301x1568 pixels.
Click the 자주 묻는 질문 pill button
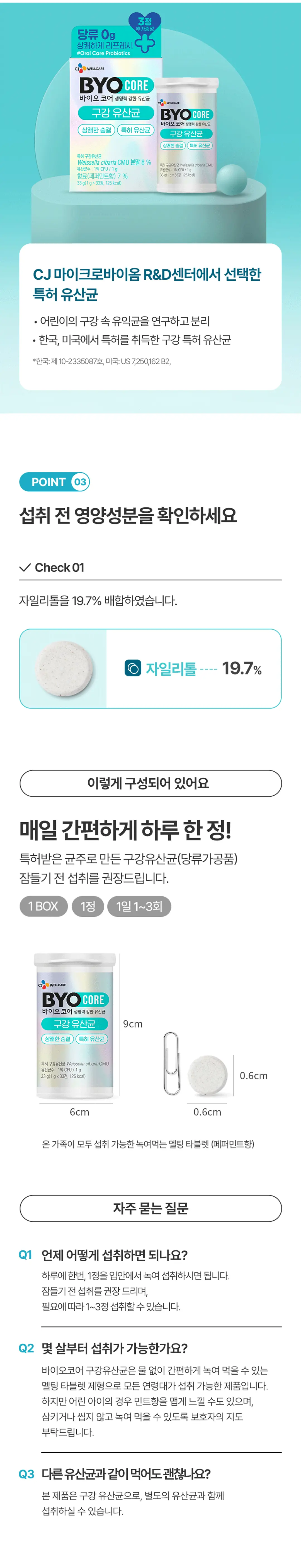[x=150, y=1208]
